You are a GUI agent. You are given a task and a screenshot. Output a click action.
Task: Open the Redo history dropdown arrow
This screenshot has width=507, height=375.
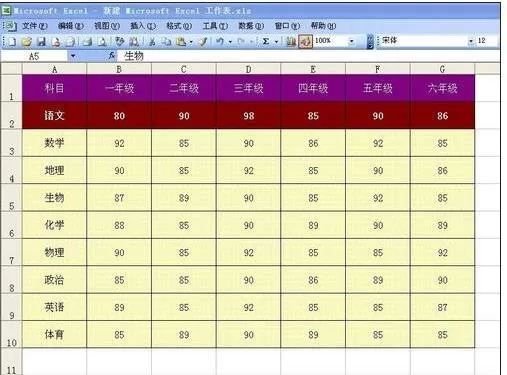tap(252, 42)
